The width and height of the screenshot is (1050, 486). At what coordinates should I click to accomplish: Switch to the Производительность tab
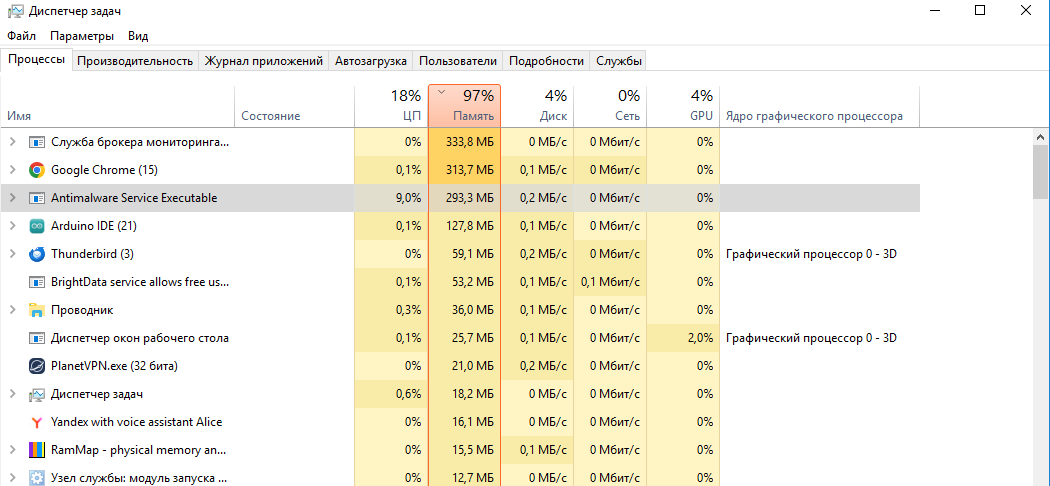(x=134, y=61)
